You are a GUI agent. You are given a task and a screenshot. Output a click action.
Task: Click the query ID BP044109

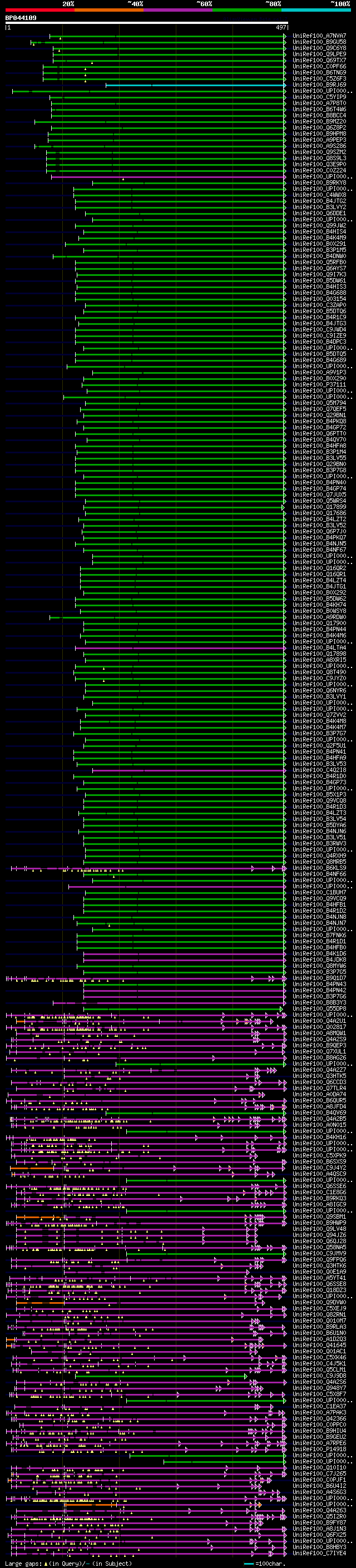click(x=21, y=18)
